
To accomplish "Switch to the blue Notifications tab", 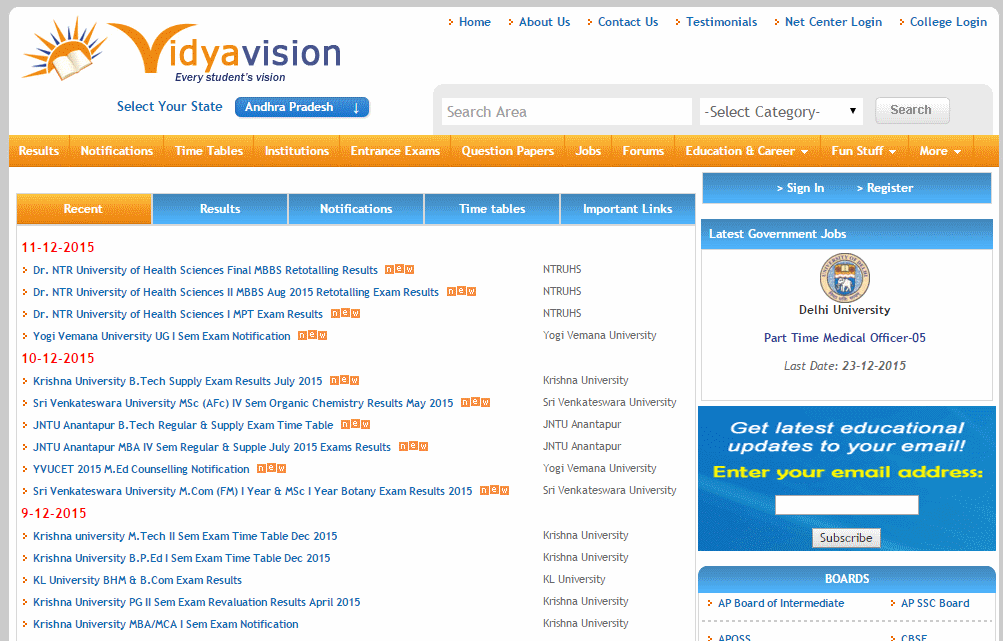I will pyautogui.click(x=356, y=209).
